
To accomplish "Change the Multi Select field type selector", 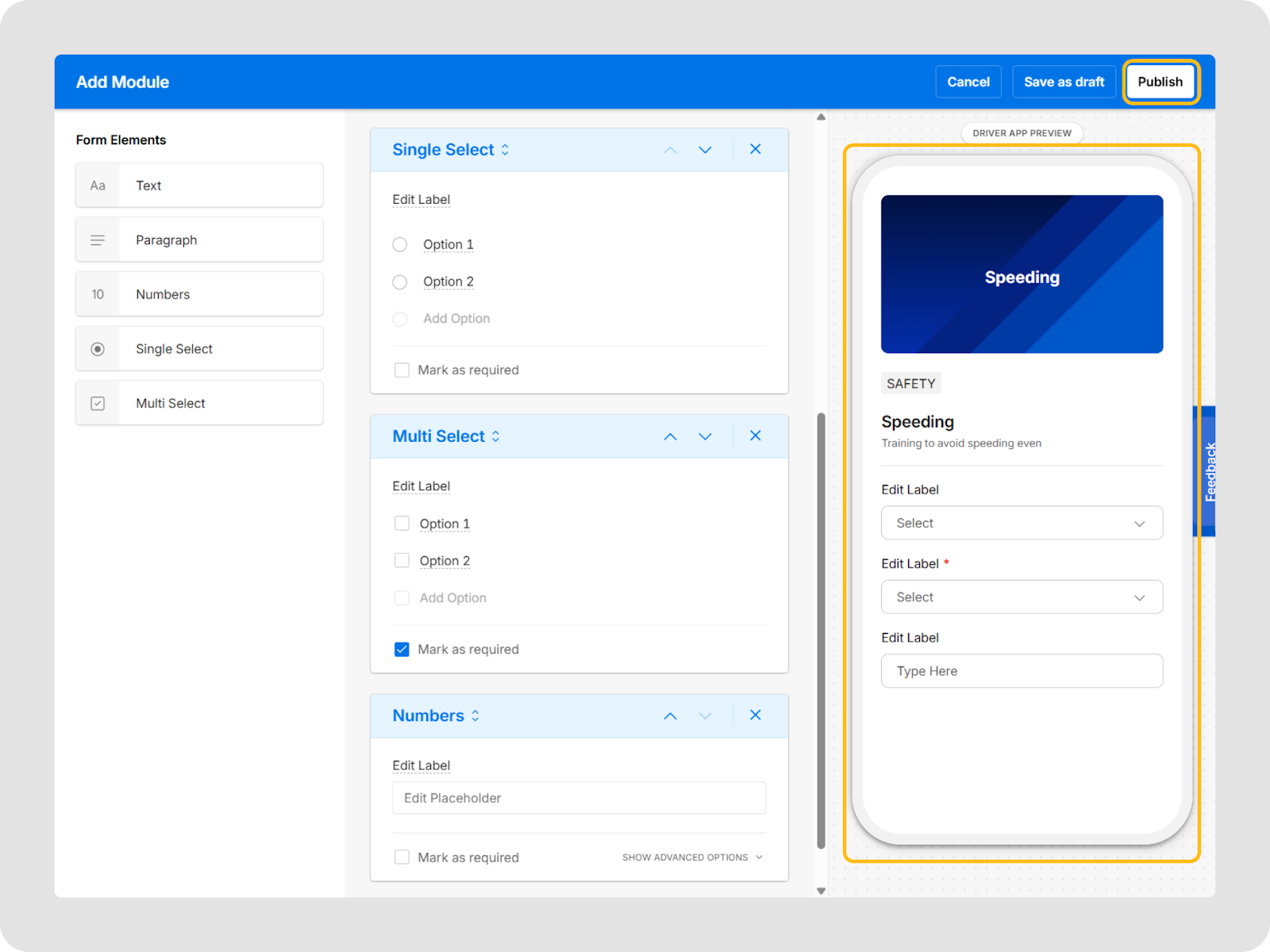I will (495, 436).
